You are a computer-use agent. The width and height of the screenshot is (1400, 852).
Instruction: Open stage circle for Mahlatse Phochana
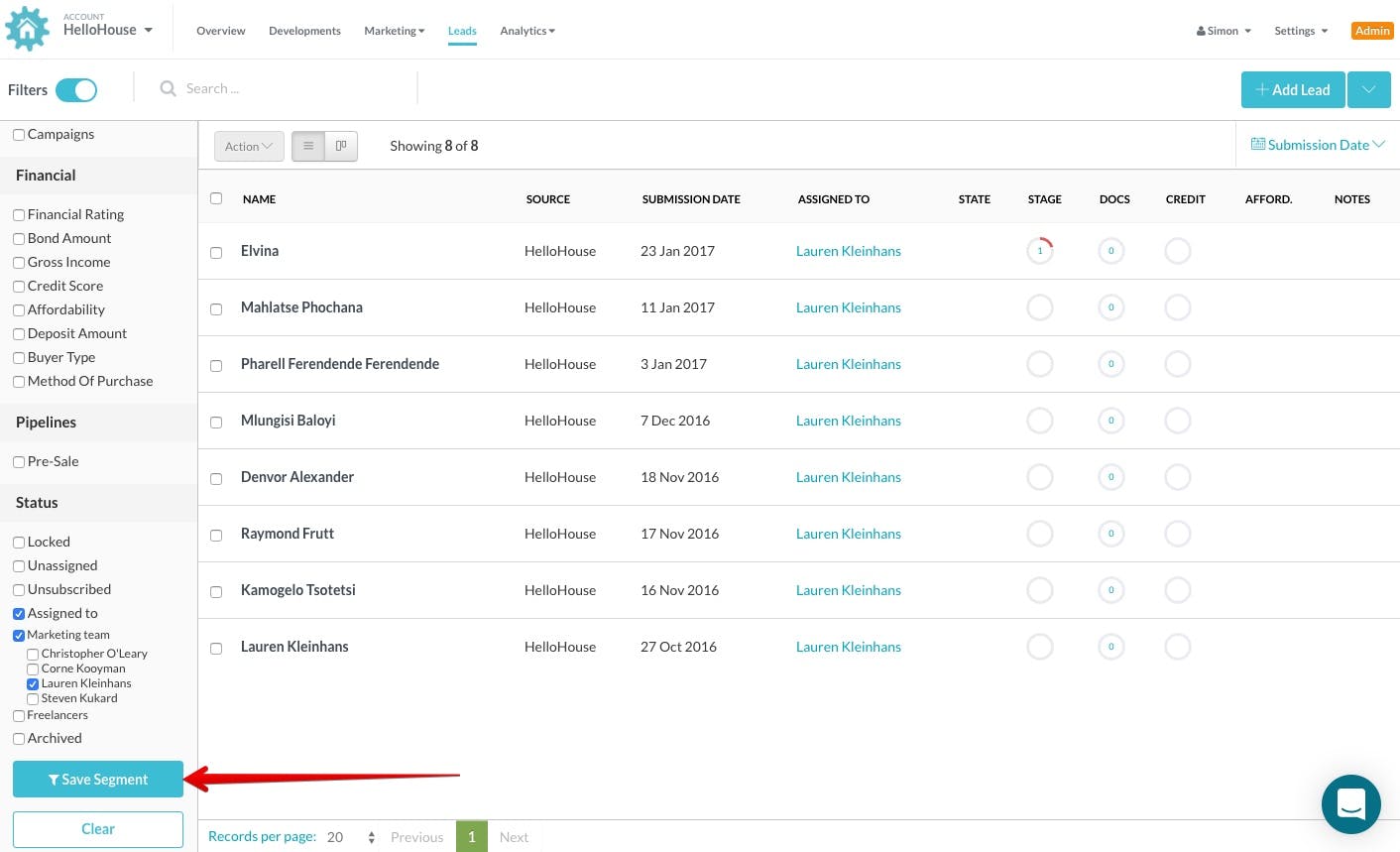click(x=1040, y=307)
